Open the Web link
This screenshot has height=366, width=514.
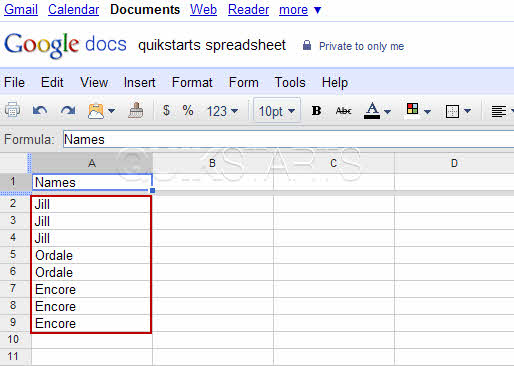click(x=203, y=9)
